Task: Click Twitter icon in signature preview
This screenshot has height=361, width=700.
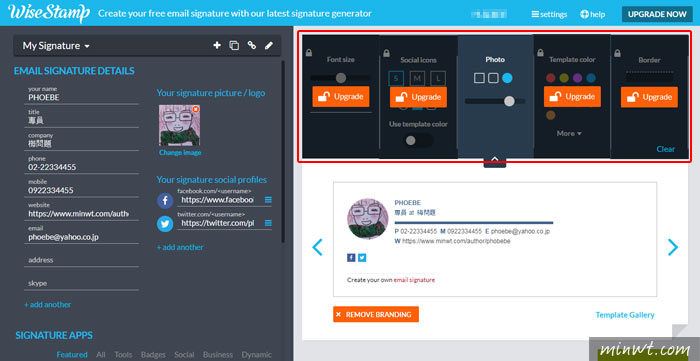Action: point(362,257)
